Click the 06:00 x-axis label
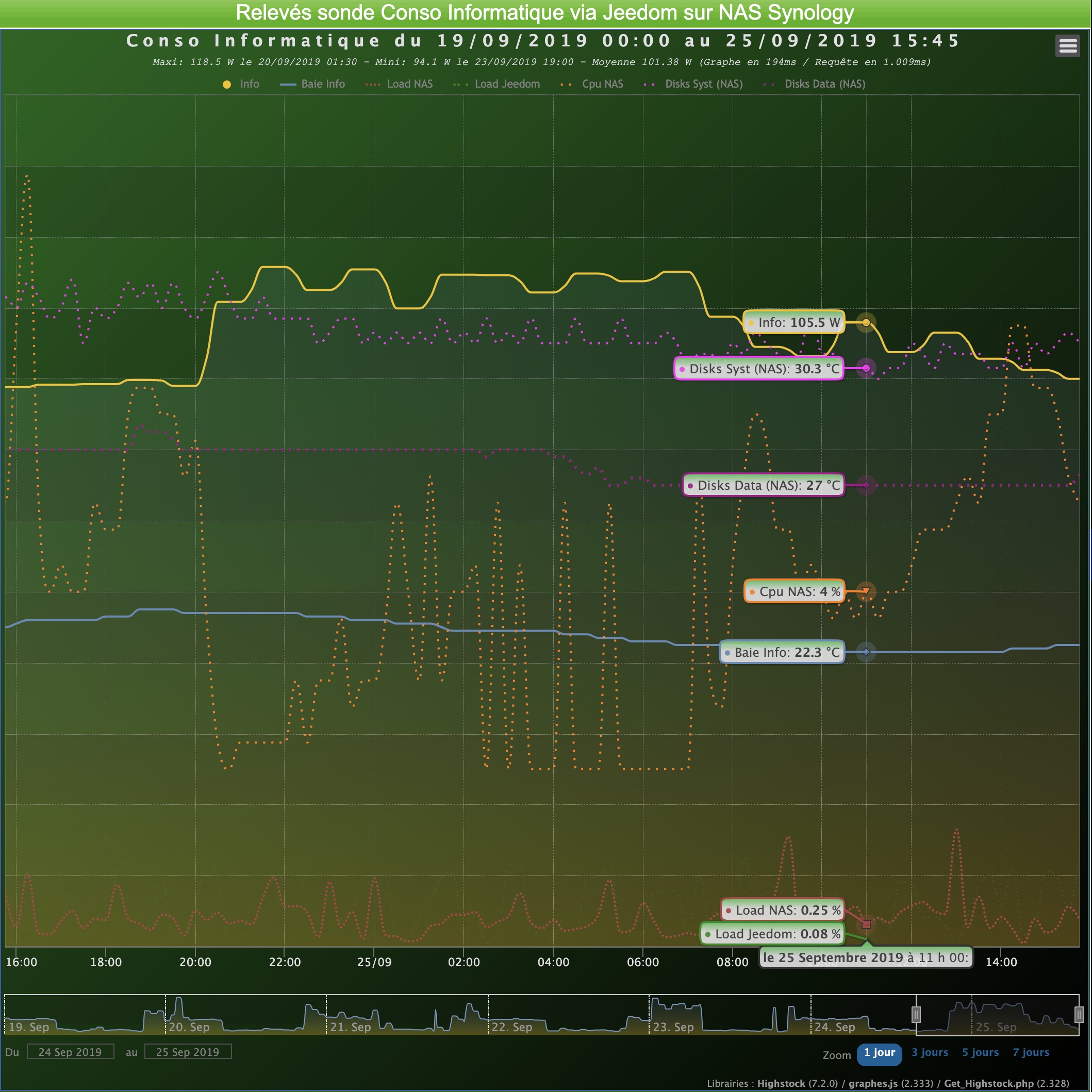 [x=642, y=962]
